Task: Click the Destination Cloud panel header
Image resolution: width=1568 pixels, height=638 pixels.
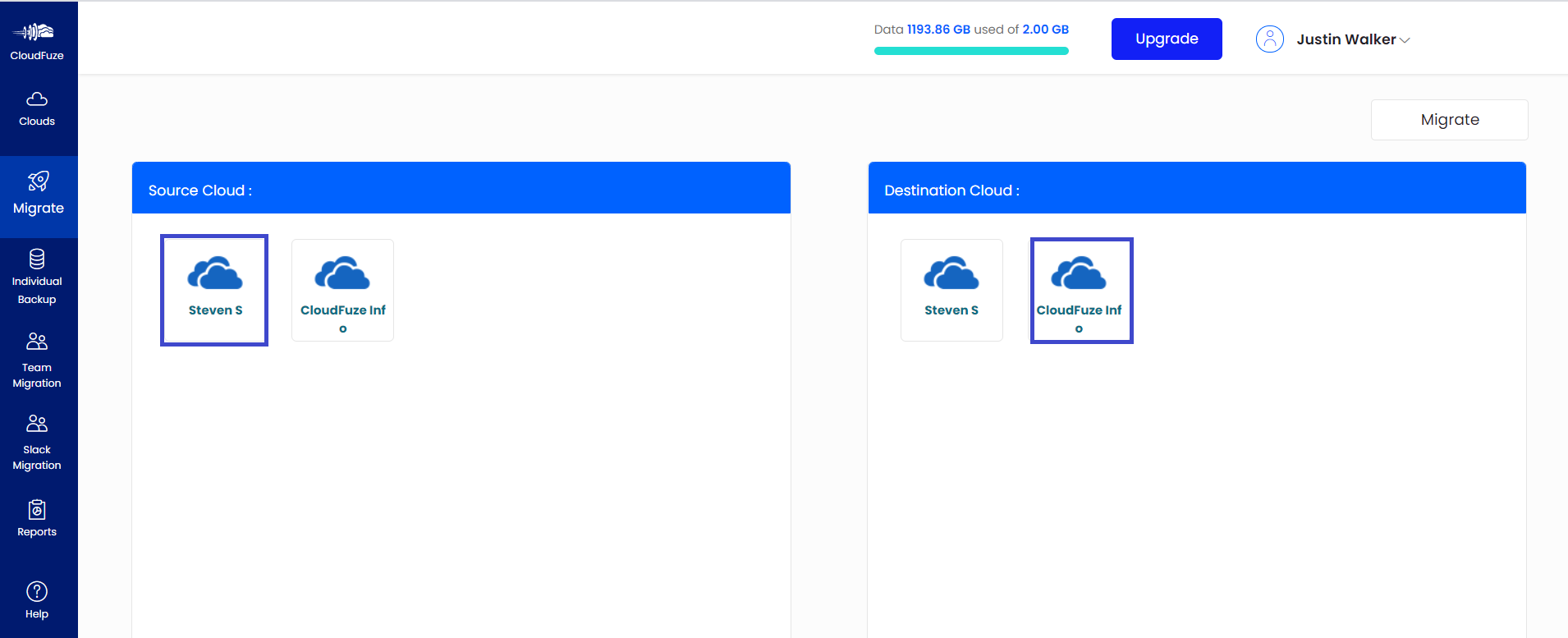Action: tap(1197, 188)
